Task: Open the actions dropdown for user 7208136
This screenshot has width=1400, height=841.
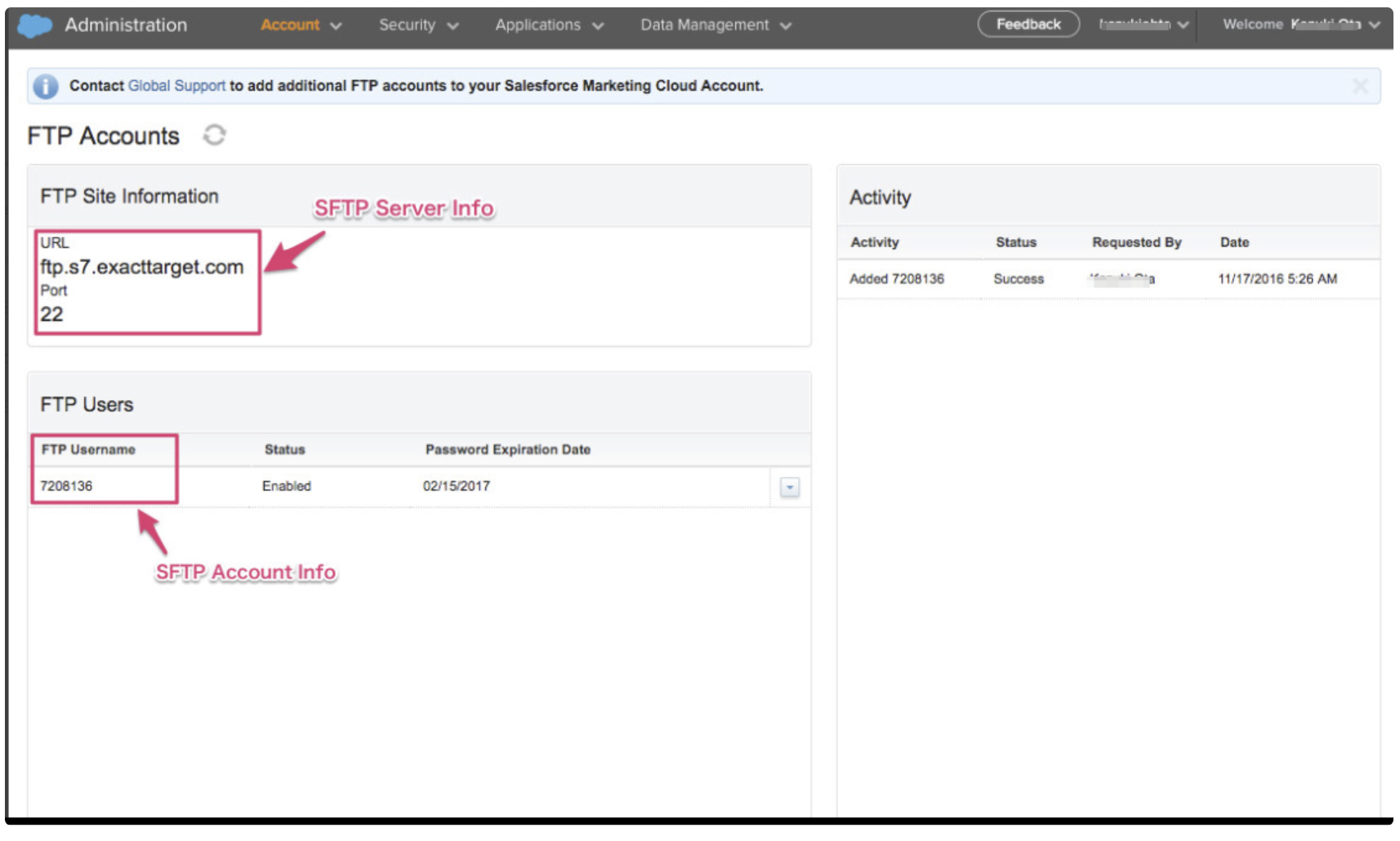Action: click(x=789, y=487)
